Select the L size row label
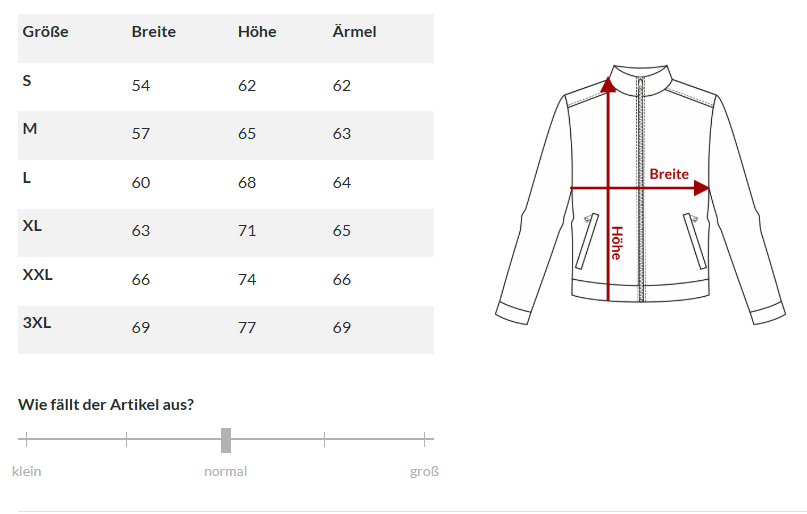This screenshot has height=514, width=807. pos(27,177)
